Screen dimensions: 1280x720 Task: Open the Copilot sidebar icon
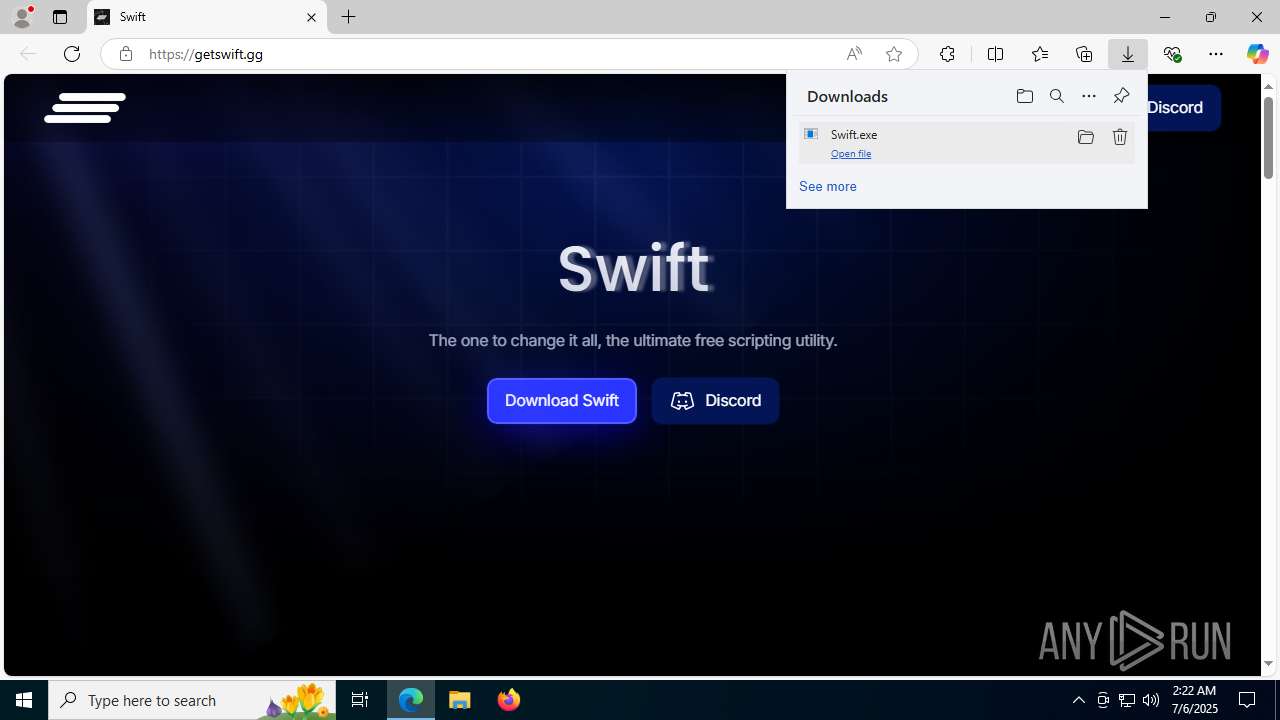click(x=1257, y=54)
